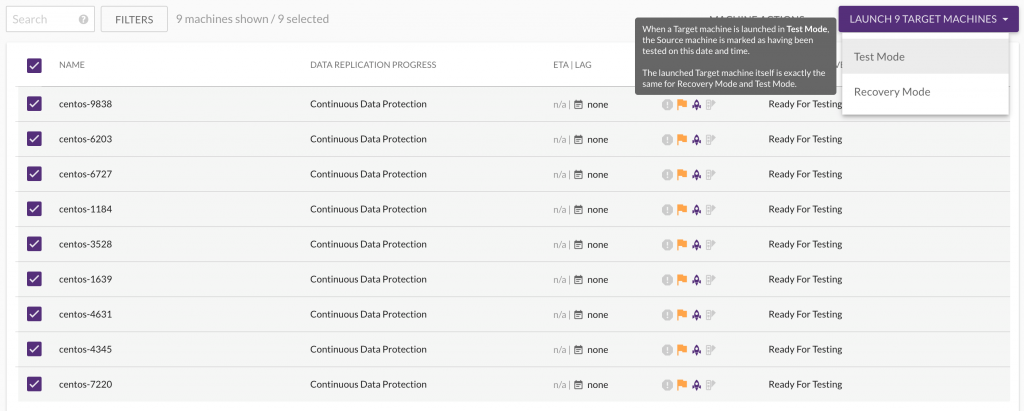Focus the Search input field
Screen dimensions: 1024x411
(x=40, y=19)
